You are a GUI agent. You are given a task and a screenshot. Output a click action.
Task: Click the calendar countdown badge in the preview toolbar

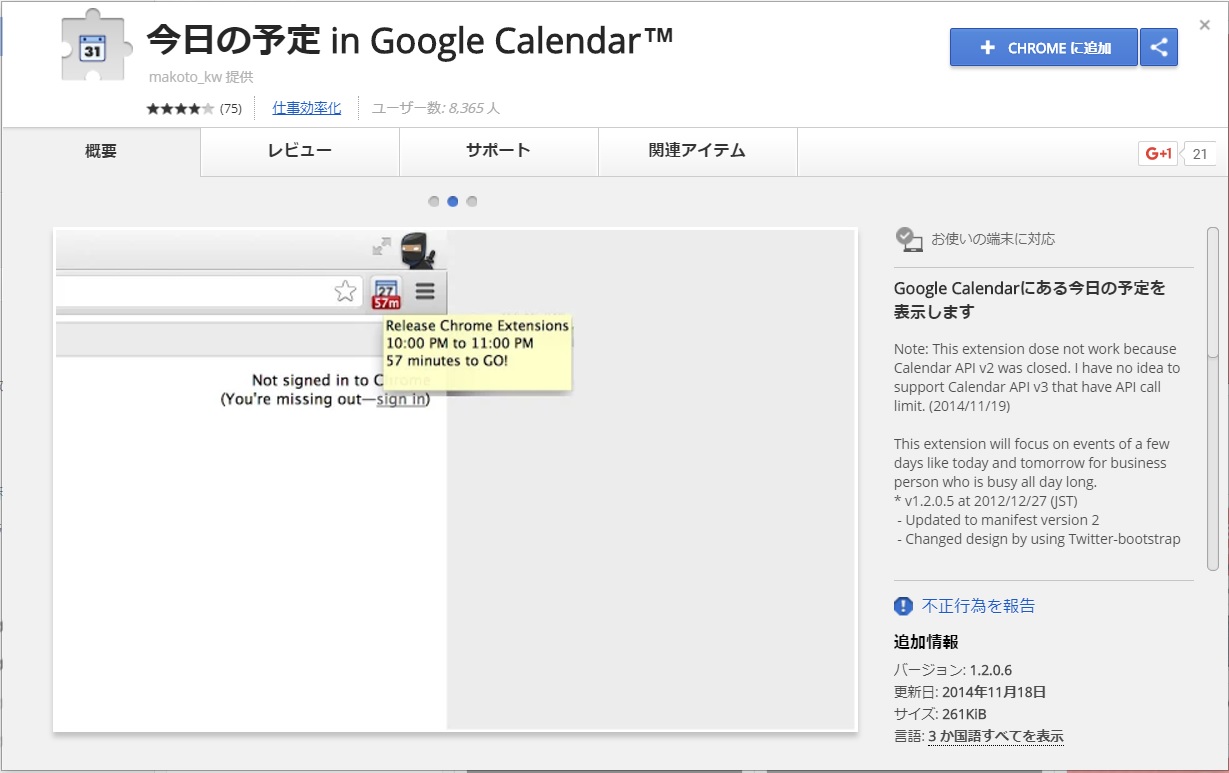[x=388, y=291]
